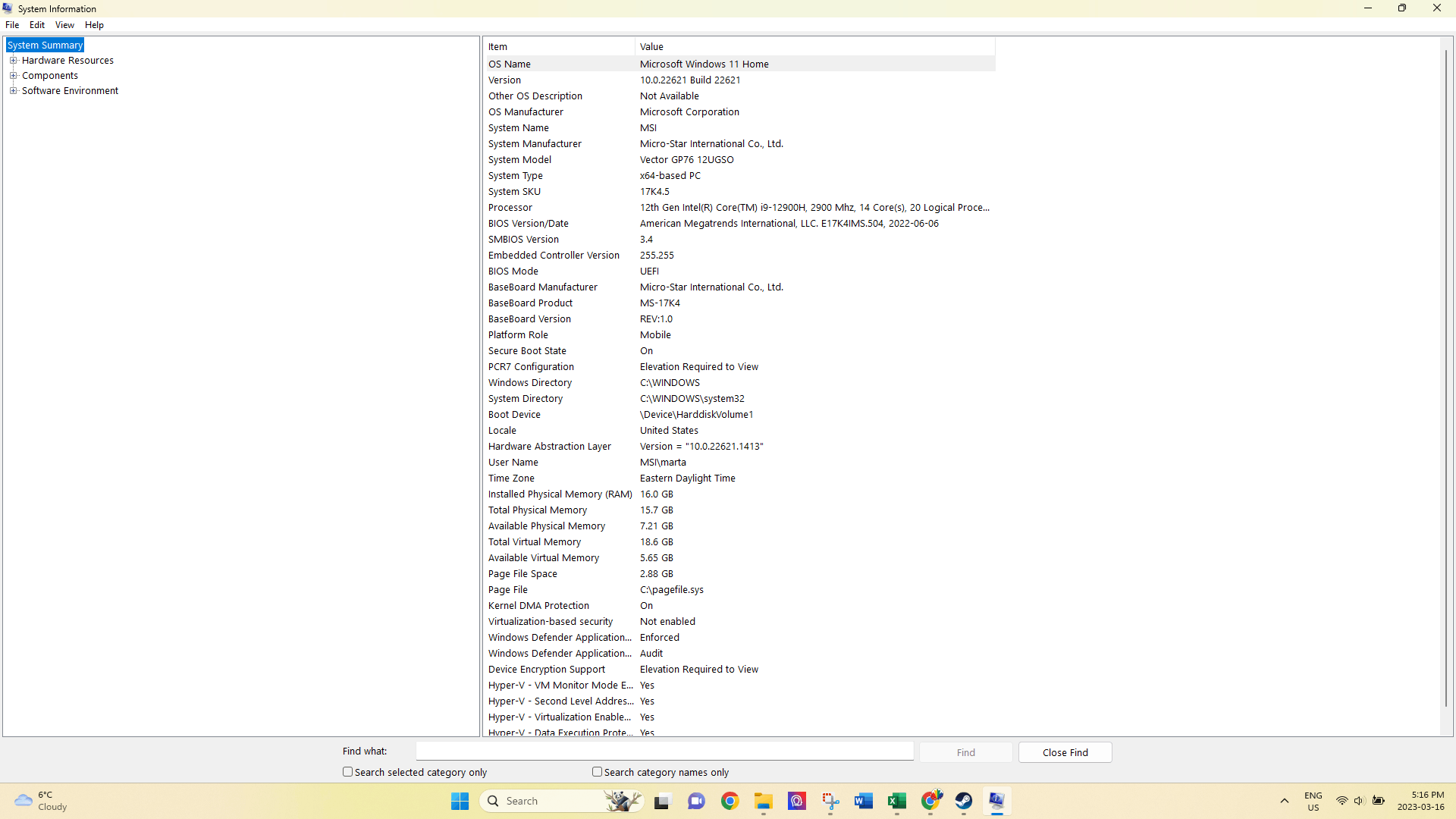Show hidden system tray icons
1456x819 pixels.
click(1284, 801)
